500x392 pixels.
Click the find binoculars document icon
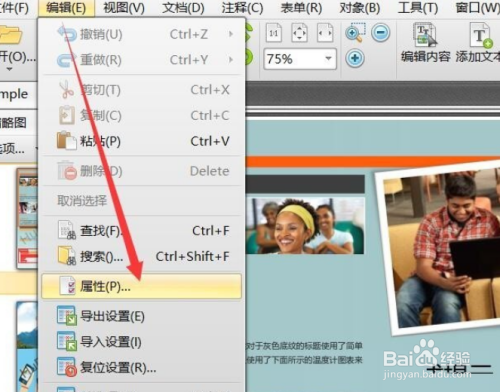pos(67,230)
